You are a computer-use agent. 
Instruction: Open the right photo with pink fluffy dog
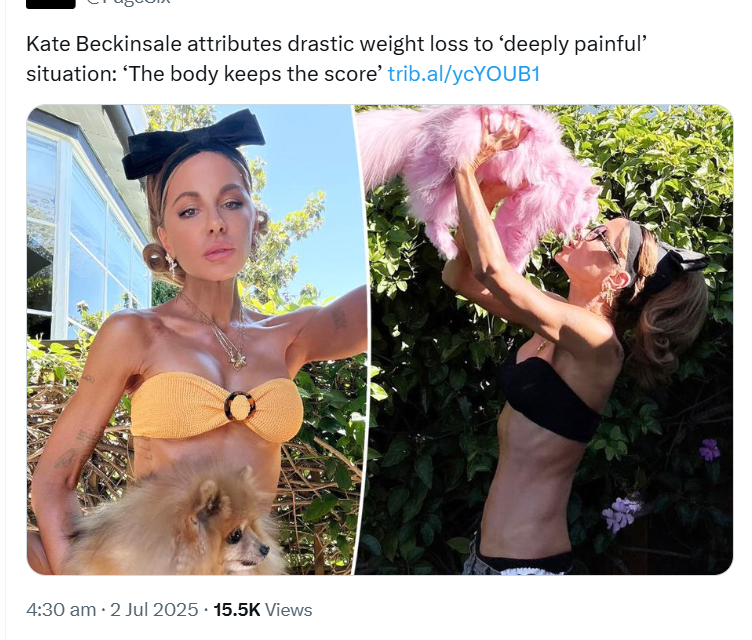[x=544, y=340]
